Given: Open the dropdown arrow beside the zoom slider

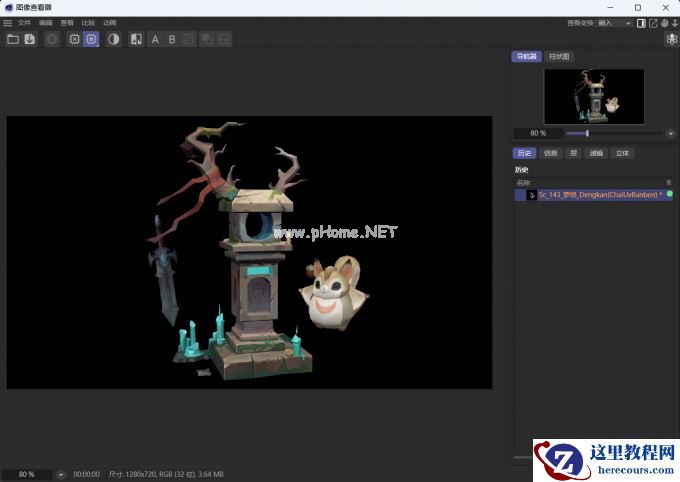Looking at the screenshot, I should [x=671, y=133].
